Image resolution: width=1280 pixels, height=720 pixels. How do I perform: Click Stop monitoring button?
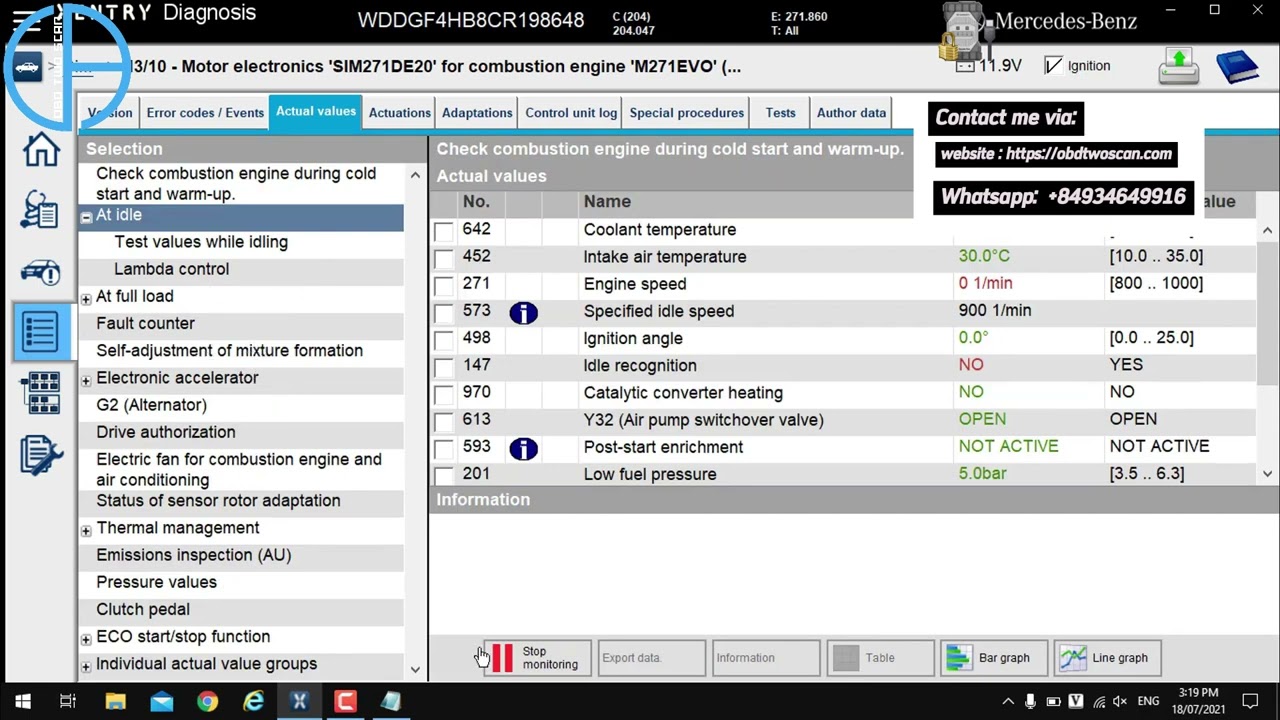point(538,658)
